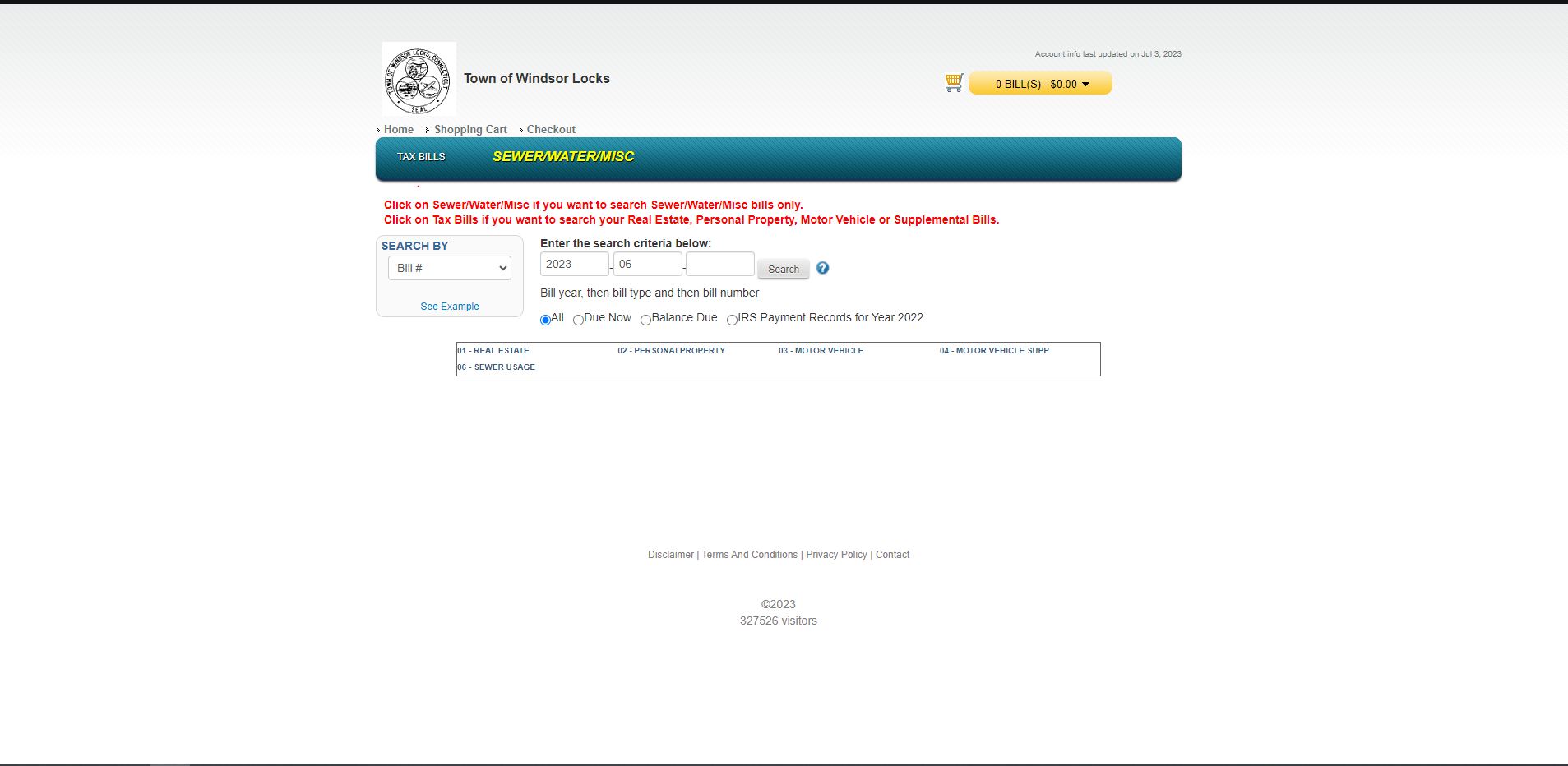
Task: Select IRS Payment Records for Year 2022
Action: pyautogui.click(x=733, y=320)
